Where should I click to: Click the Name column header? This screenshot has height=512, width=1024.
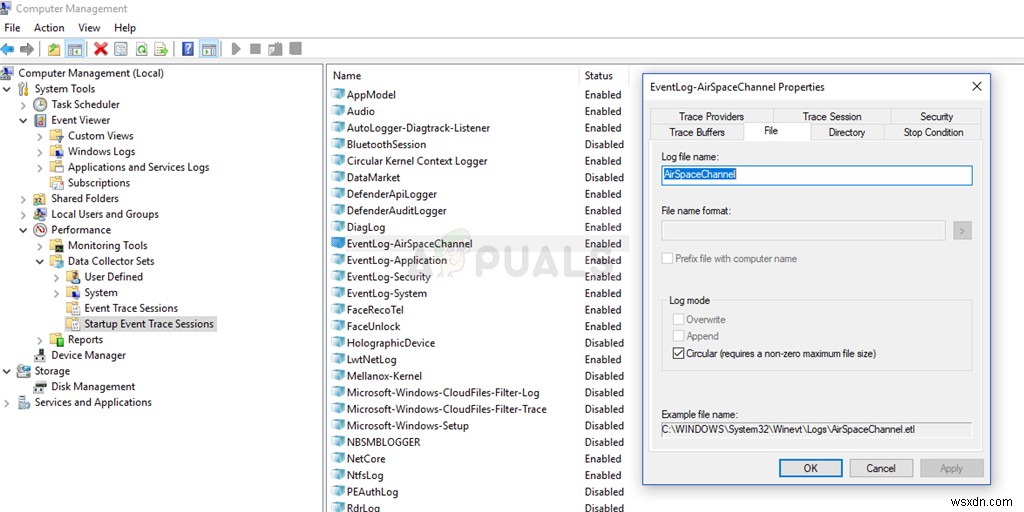click(x=452, y=76)
